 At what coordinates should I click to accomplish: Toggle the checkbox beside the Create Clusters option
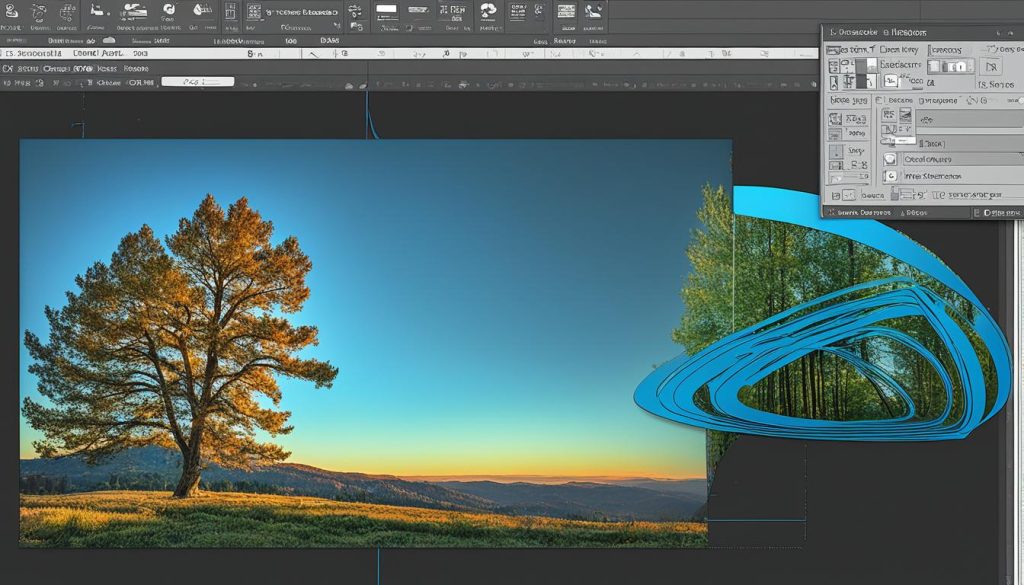click(x=891, y=159)
